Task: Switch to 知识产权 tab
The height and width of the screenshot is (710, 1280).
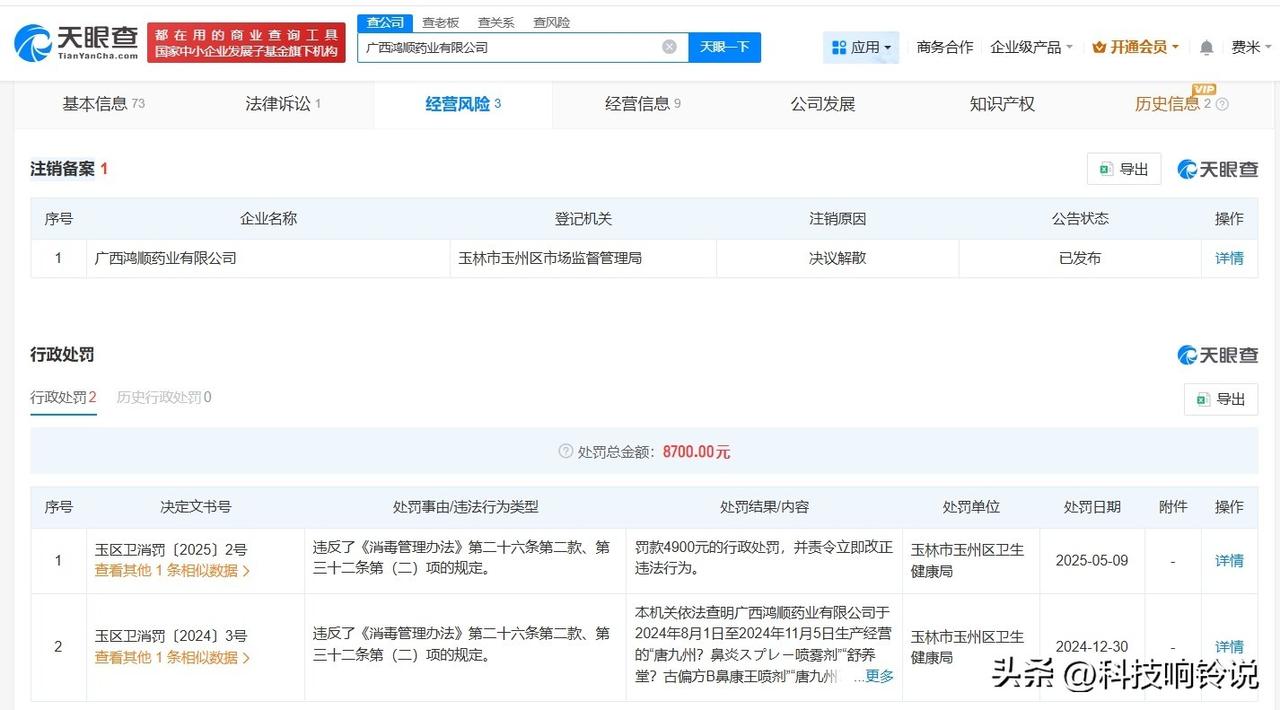Action: [x=1002, y=104]
